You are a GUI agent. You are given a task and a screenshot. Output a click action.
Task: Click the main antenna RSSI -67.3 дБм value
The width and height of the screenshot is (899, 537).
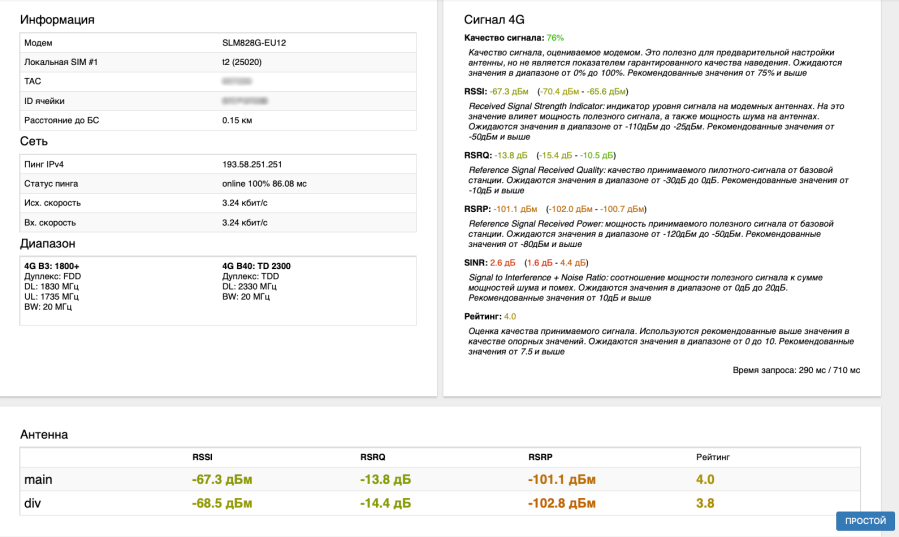pyautogui.click(x=222, y=480)
